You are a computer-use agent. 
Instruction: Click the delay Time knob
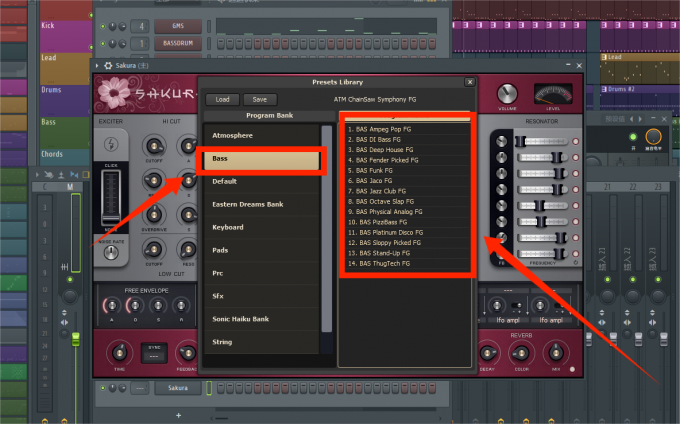119,352
